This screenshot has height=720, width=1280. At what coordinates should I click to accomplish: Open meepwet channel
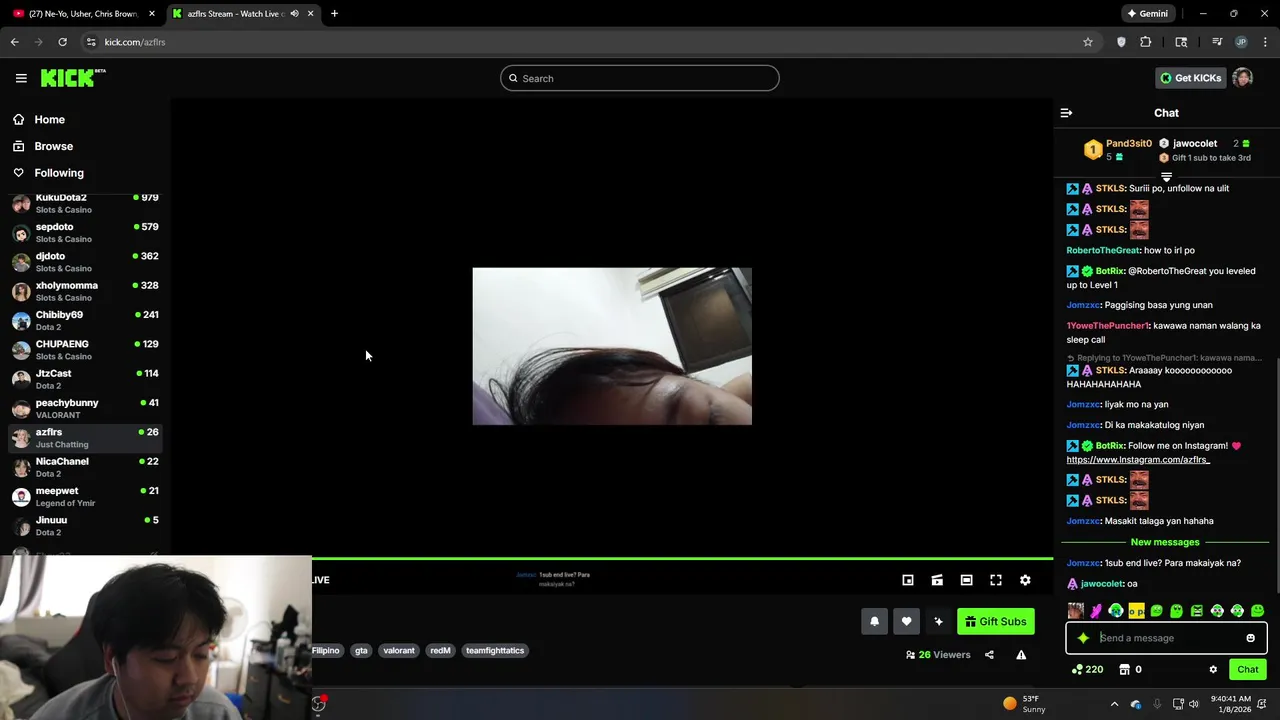[85, 497]
